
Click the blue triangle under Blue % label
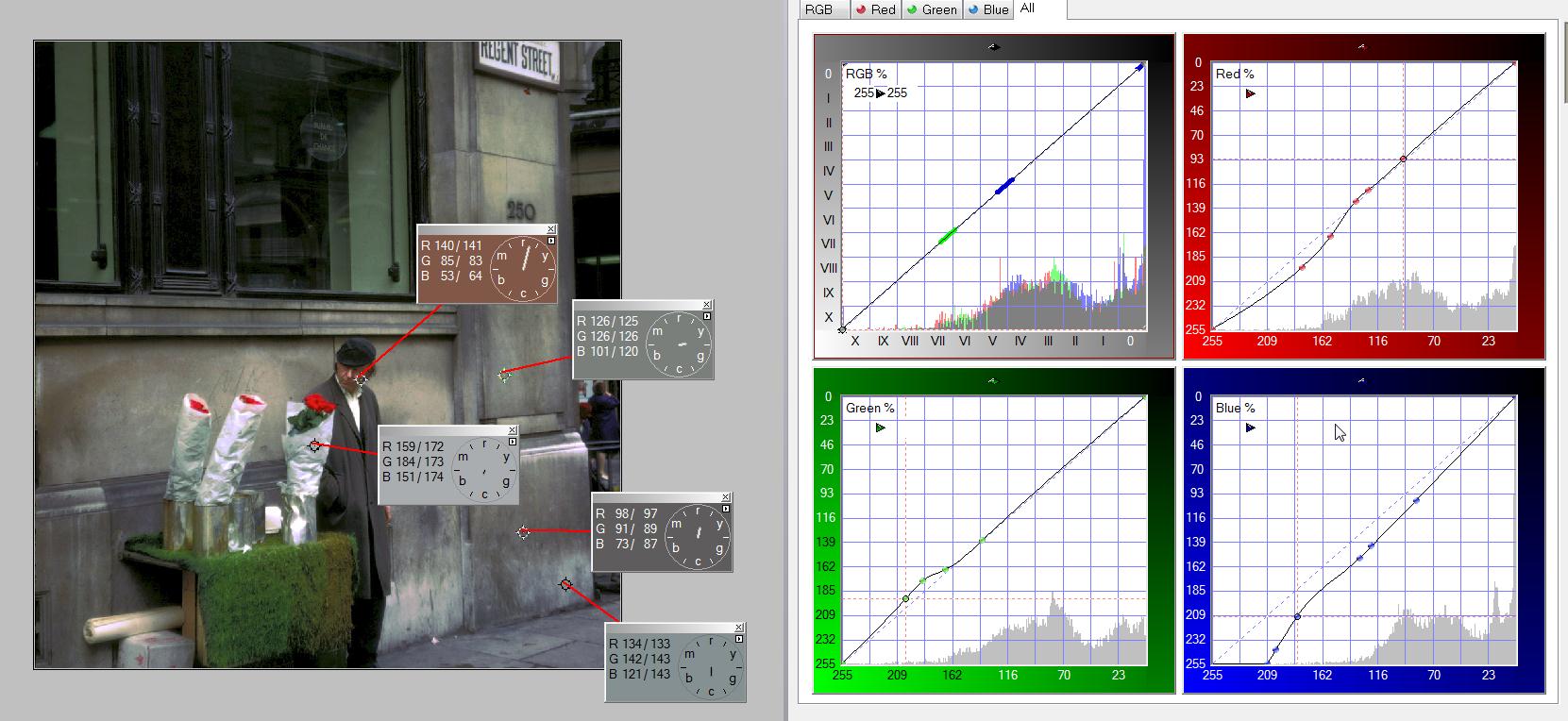point(1251,428)
